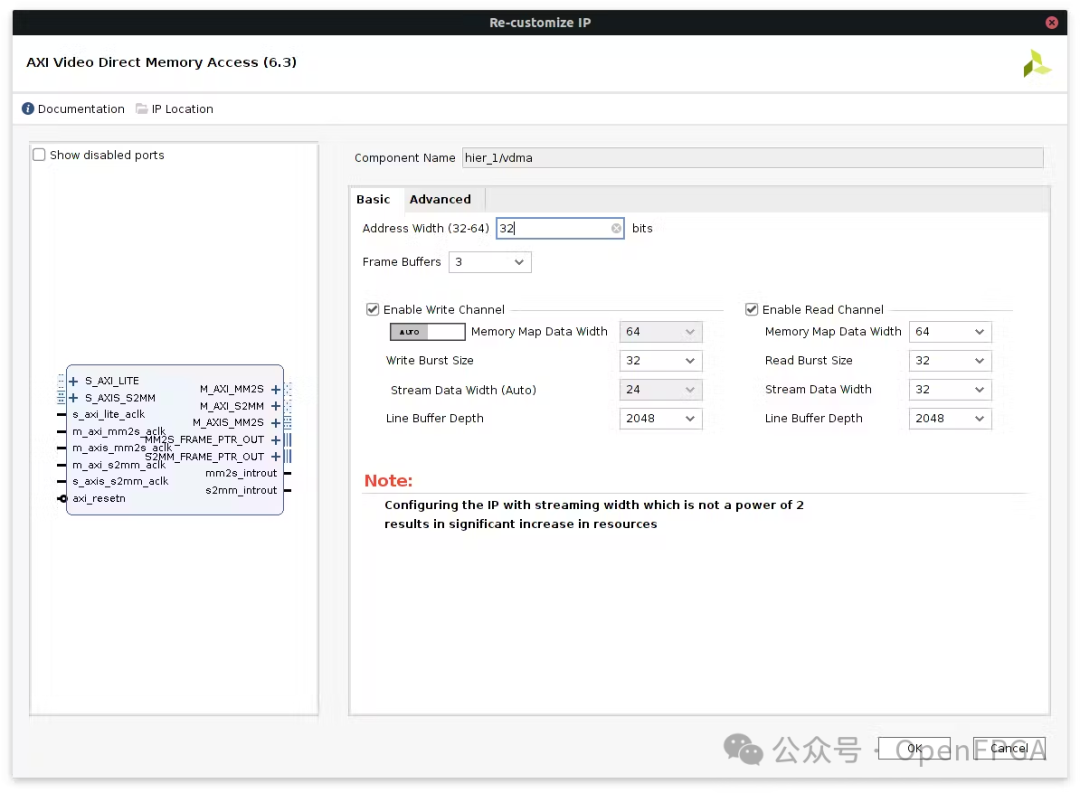Click the Xilinx logo icon
Image resolution: width=1080 pixels, height=793 pixels.
coord(1036,64)
